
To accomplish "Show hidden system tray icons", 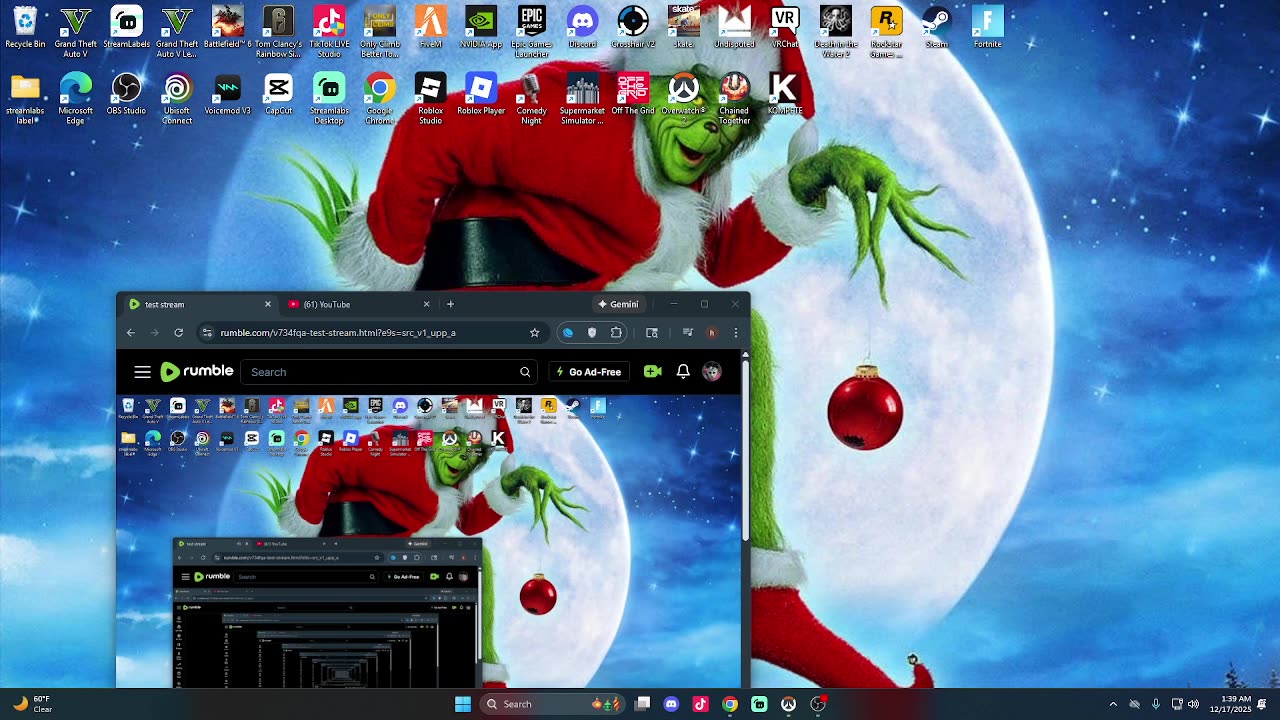I will [x=1113, y=704].
